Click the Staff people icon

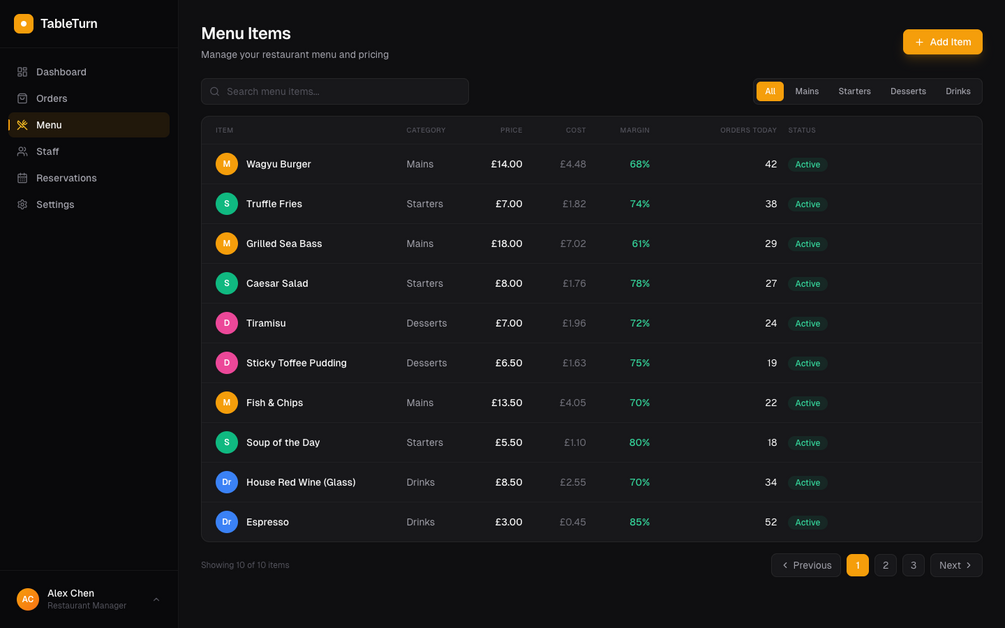coord(22,151)
